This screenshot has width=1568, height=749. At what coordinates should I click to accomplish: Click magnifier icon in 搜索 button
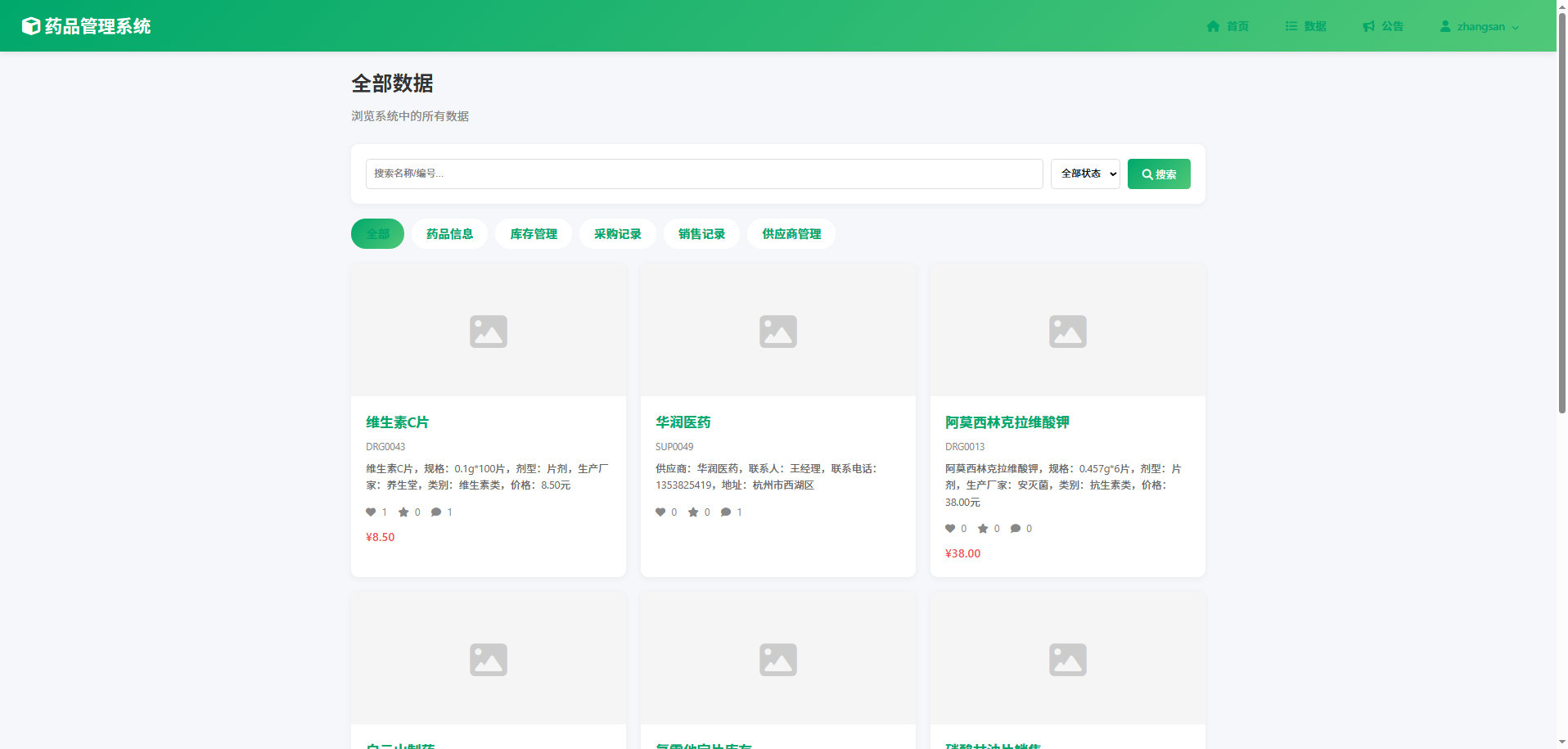tap(1147, 174)
